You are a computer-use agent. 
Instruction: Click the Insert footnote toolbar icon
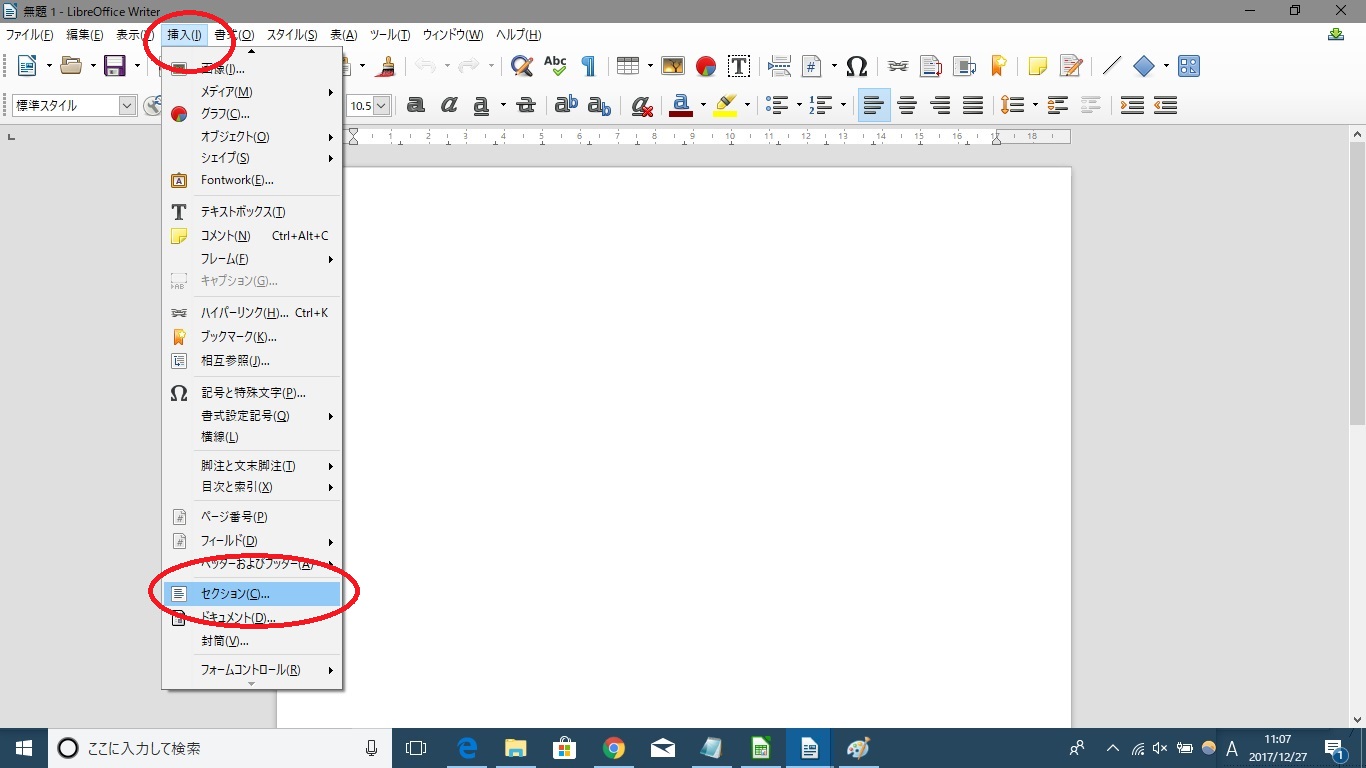pyautogui.click(x=931, y=66)
